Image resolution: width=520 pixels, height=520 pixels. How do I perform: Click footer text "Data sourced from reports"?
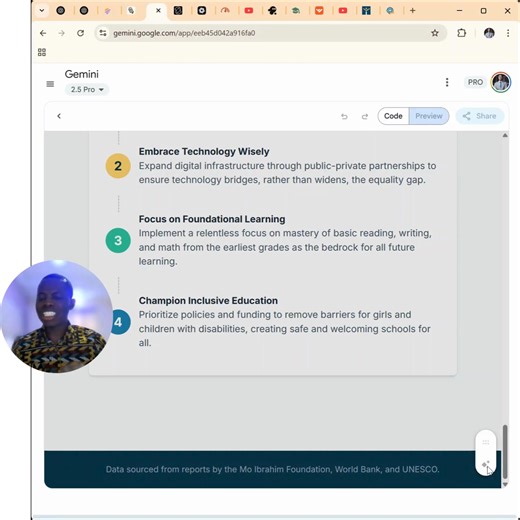[272, 469]
